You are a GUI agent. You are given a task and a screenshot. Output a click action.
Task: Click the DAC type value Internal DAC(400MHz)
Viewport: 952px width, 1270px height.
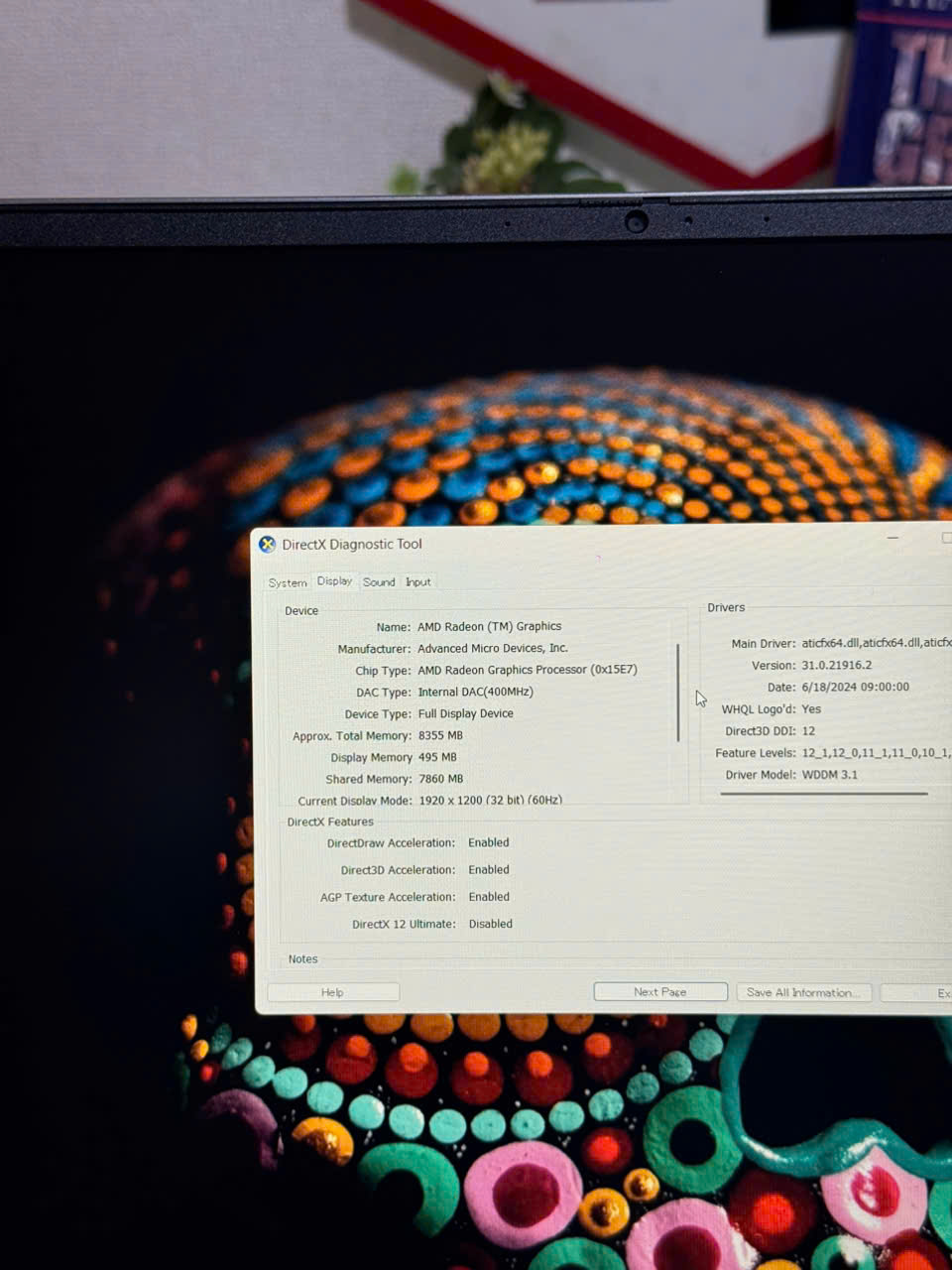click(x=475, y=692)
